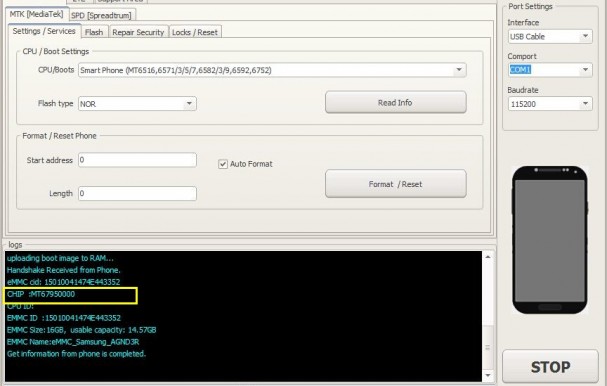
Task: Click the logs scroll down arrow
Action: (x=488, y=375)
